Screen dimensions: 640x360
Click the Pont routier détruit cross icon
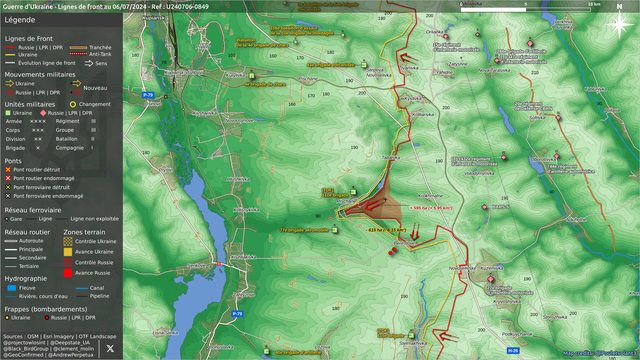tap(8, 169)
